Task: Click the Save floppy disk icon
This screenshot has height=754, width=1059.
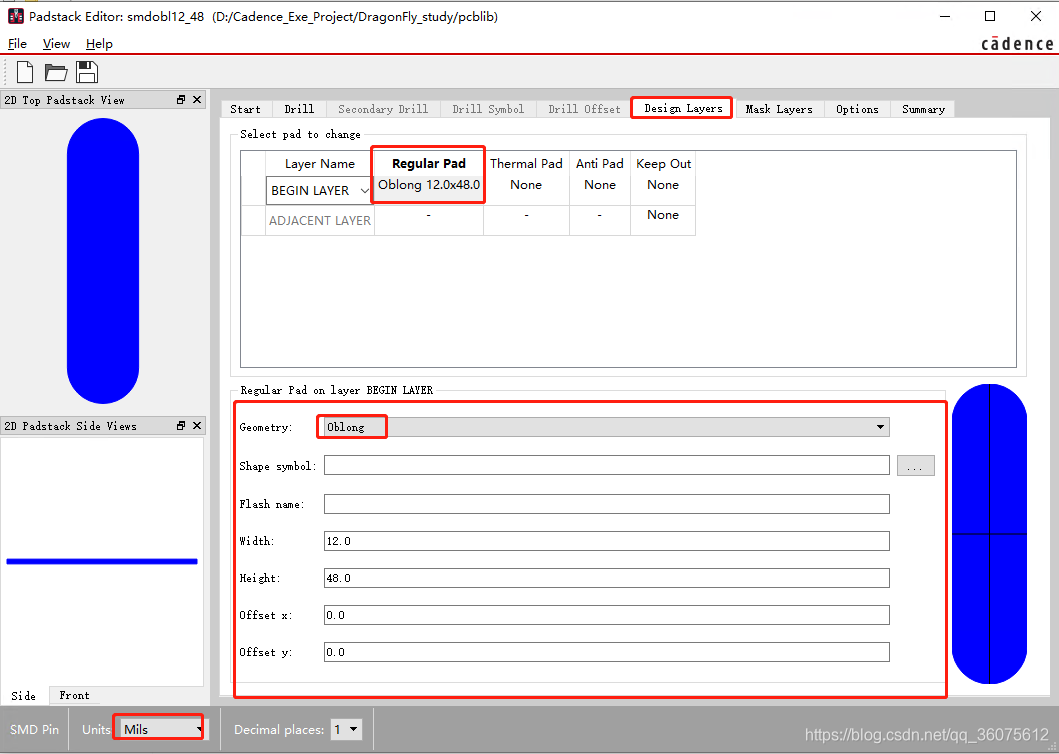Action: pos(87,72)
